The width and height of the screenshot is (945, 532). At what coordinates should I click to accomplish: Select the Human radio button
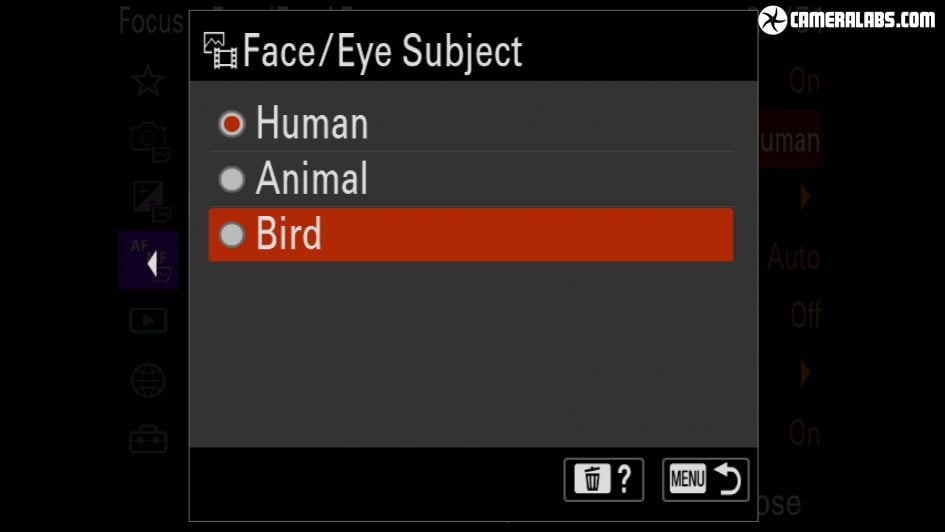tap(231, 124)
